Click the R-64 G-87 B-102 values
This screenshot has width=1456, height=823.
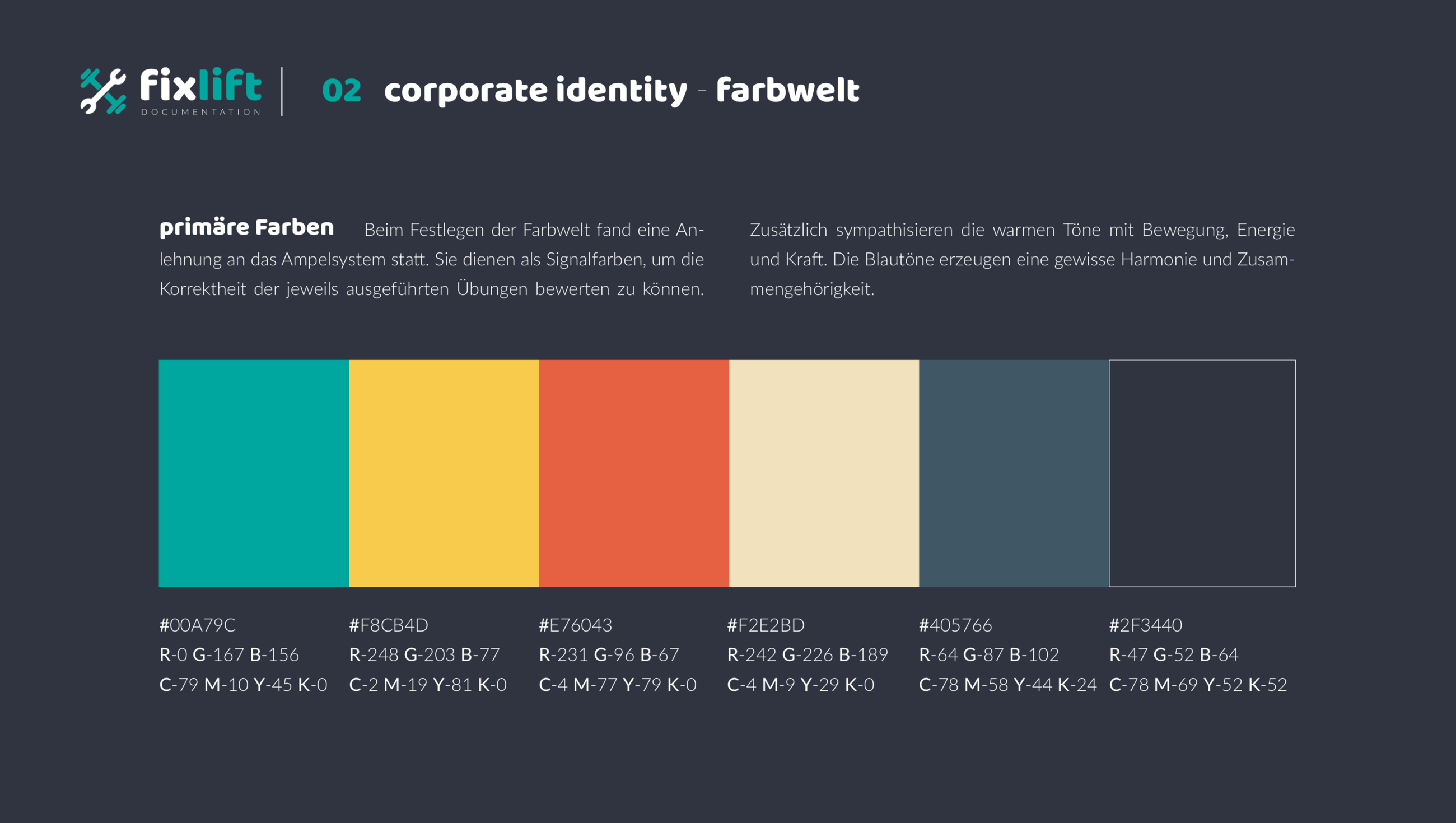click(x=989, y=654)
